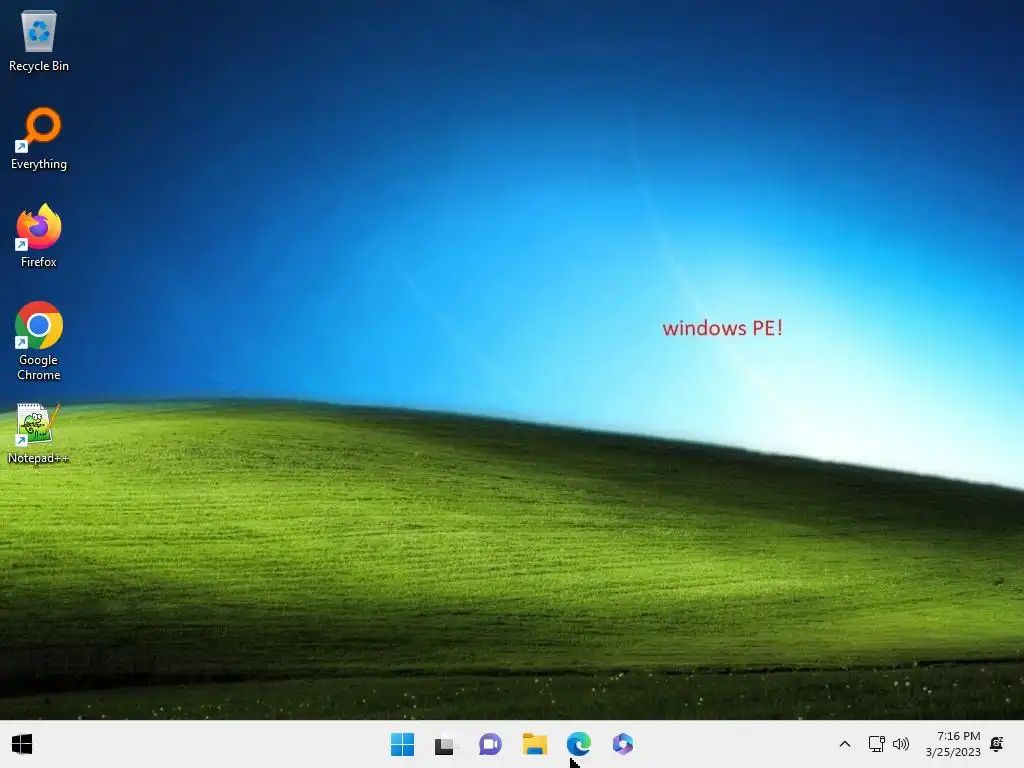
Task: Open the notification bell icon
Action: click(997, 744)
